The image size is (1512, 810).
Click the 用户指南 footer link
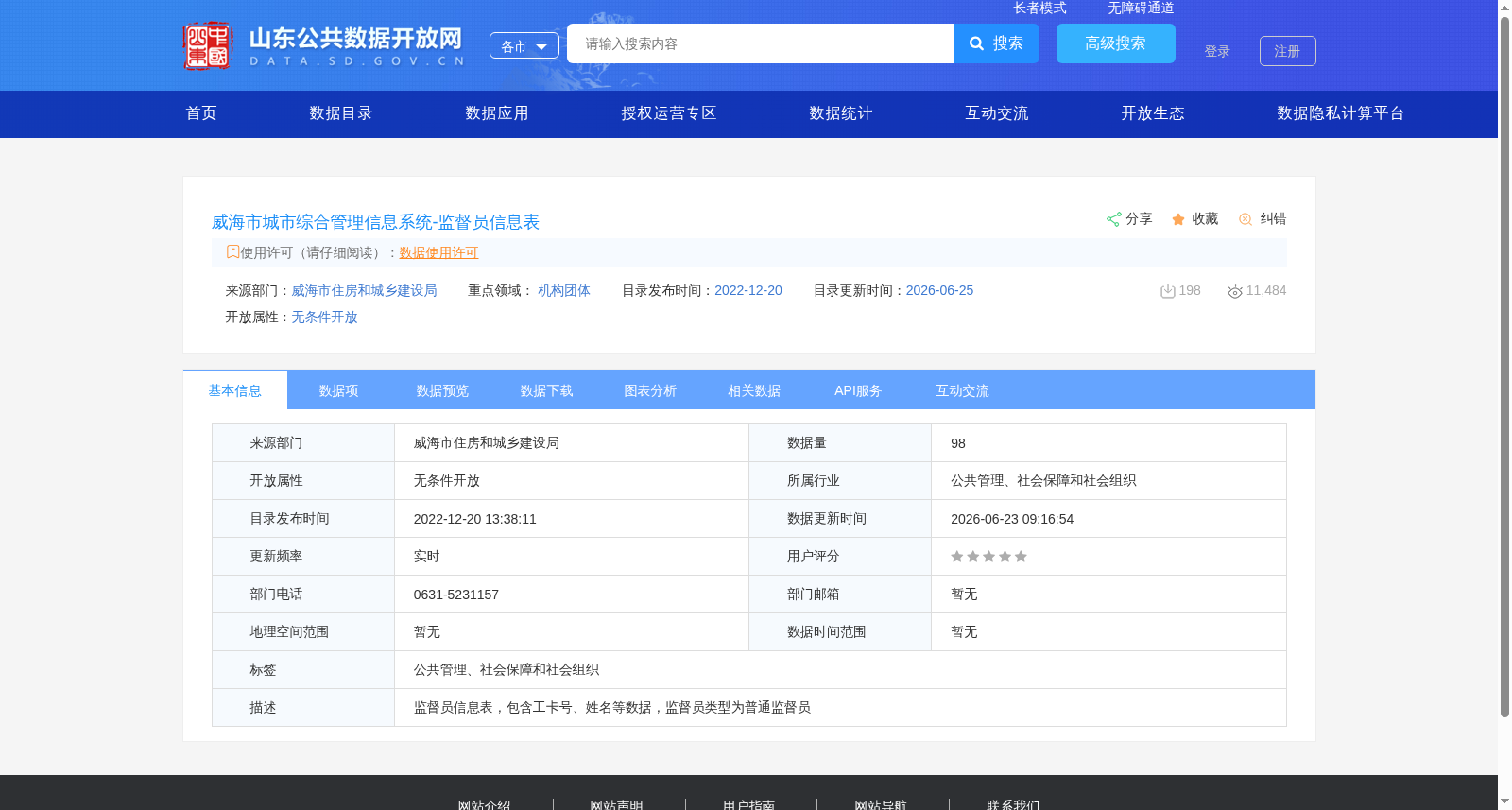[749, 804]
